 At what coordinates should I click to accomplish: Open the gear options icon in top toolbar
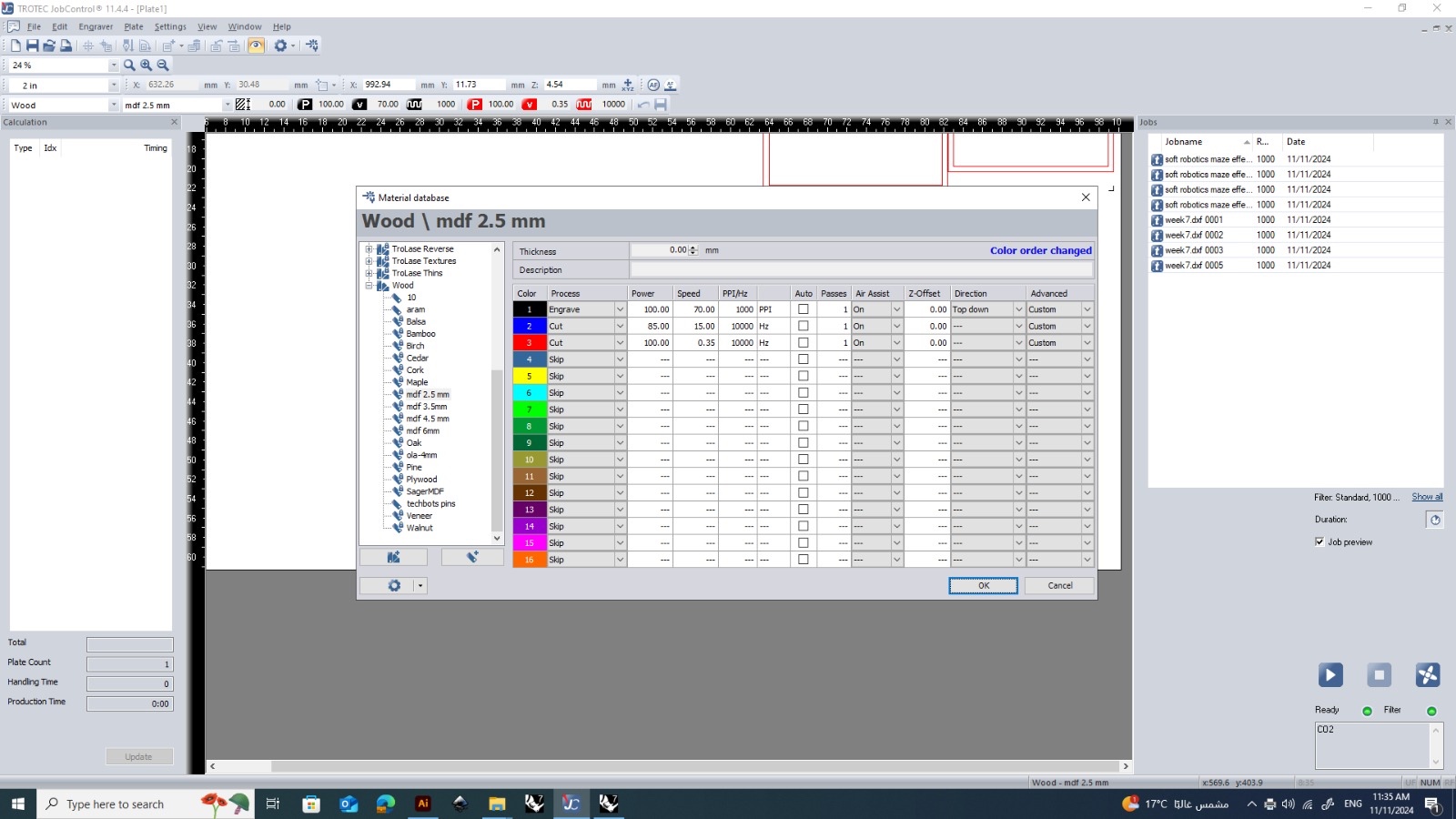tap(280, 45)
